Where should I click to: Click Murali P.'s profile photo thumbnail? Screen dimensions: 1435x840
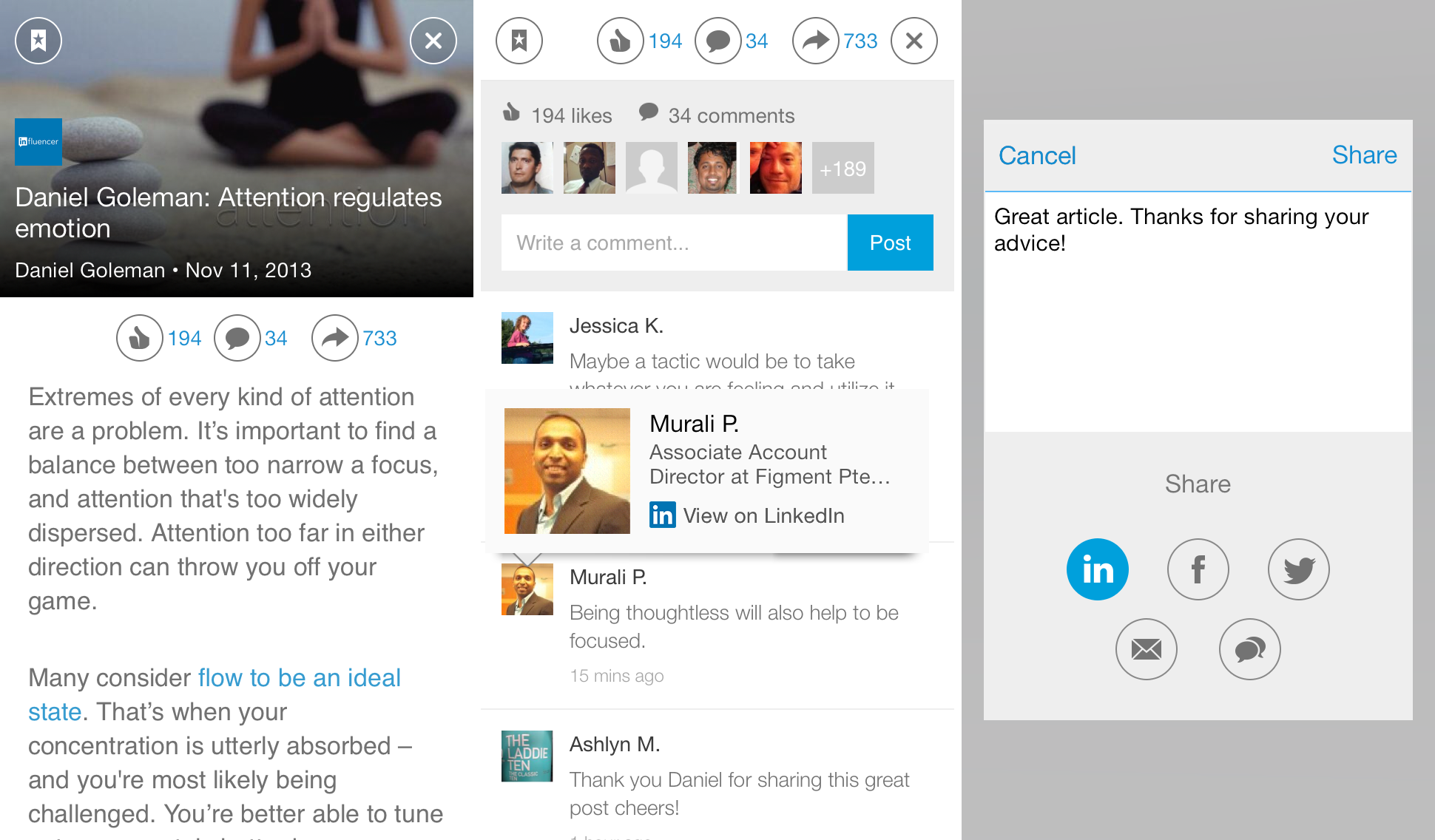(x=527, y=589)
